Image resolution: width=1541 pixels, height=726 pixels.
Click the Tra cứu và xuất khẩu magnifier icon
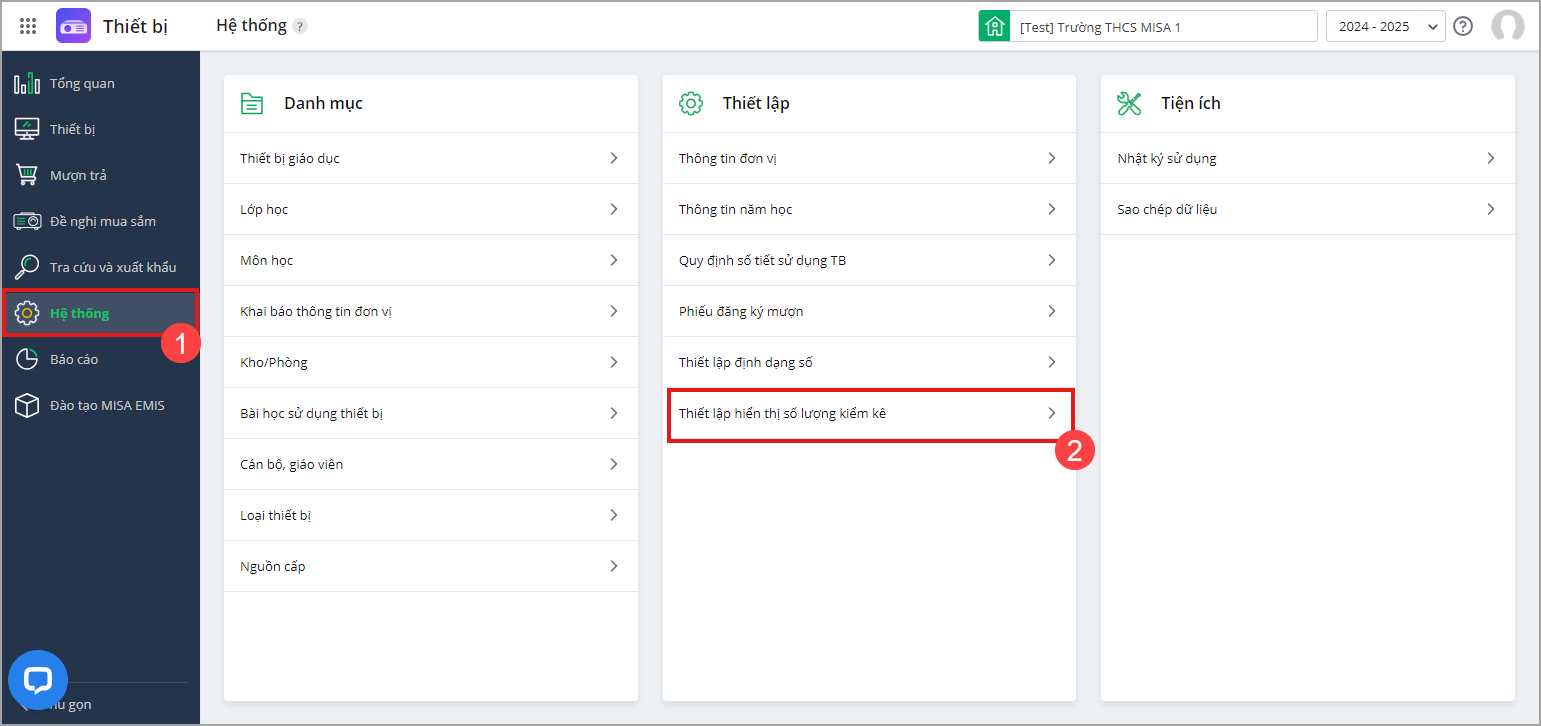(27, 267)
